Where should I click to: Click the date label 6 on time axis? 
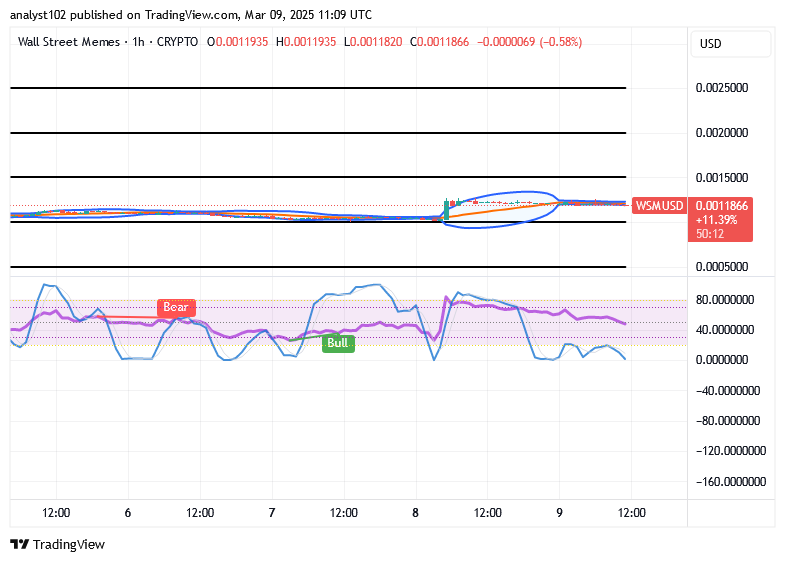tap(128, 513)
